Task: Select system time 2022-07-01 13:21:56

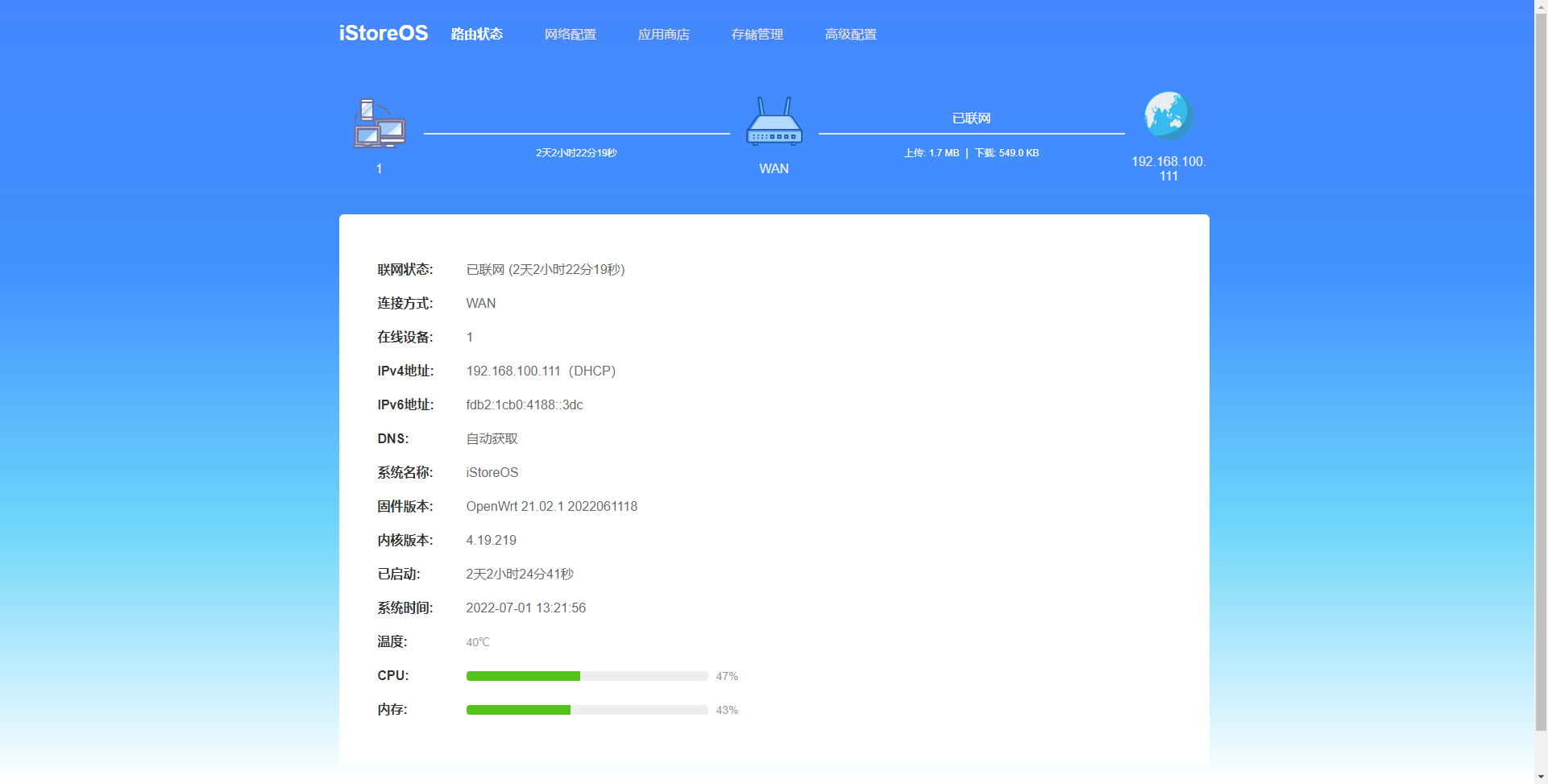Action: tap(526, 608)
